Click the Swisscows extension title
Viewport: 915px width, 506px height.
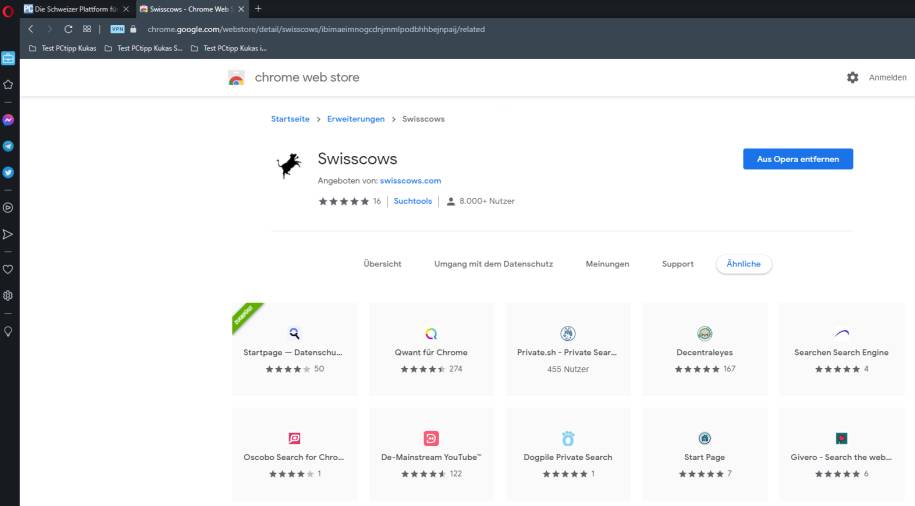pos(357,159)
